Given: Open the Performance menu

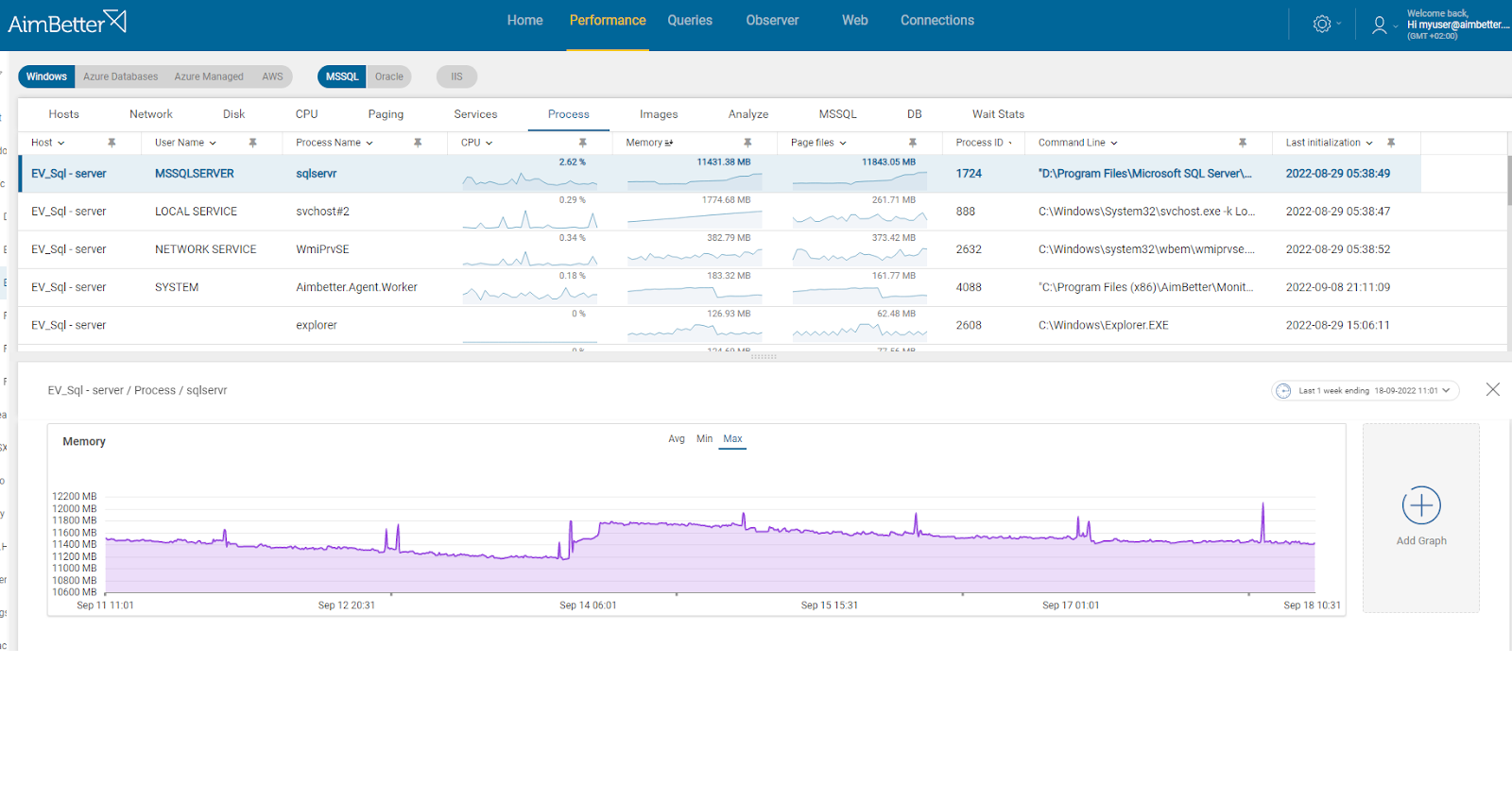Looking at the screenshot, I should 608,21.
